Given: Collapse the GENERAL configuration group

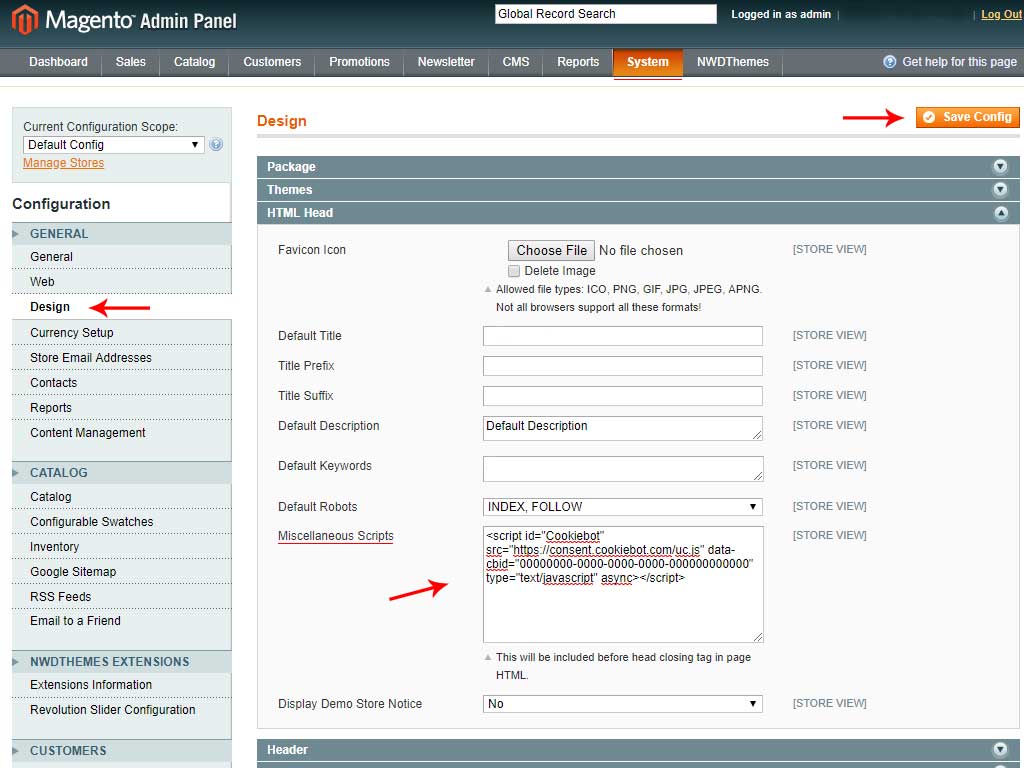Looking at the screenshot, I should 121,233.
